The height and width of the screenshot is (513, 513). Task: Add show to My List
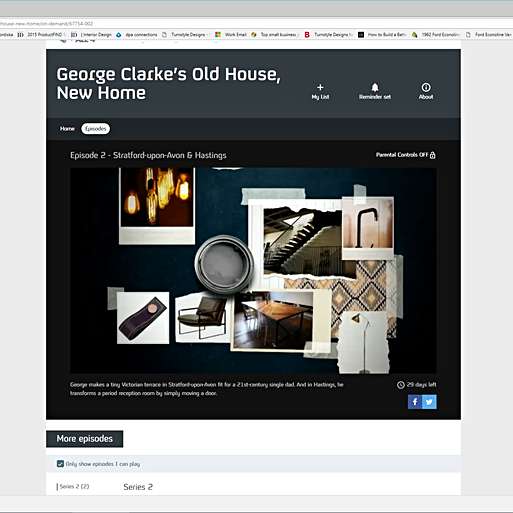[x=320, y=92]
